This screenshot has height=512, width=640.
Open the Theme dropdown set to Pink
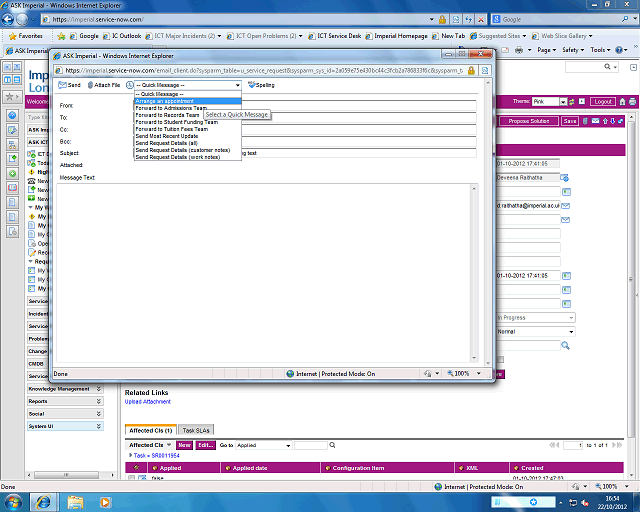[x=555, y=102]
